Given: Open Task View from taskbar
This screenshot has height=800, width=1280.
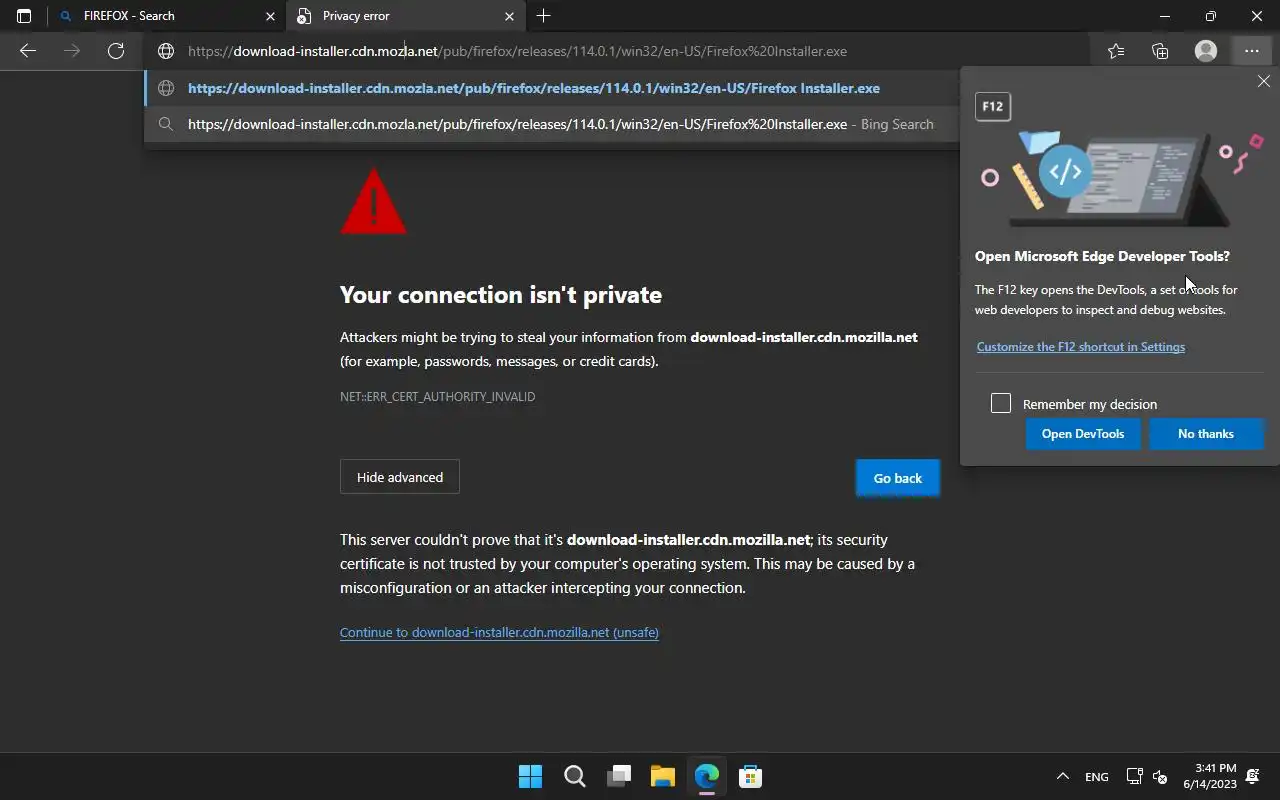Looking at the screenshot, I should click(x=619, y=776).
